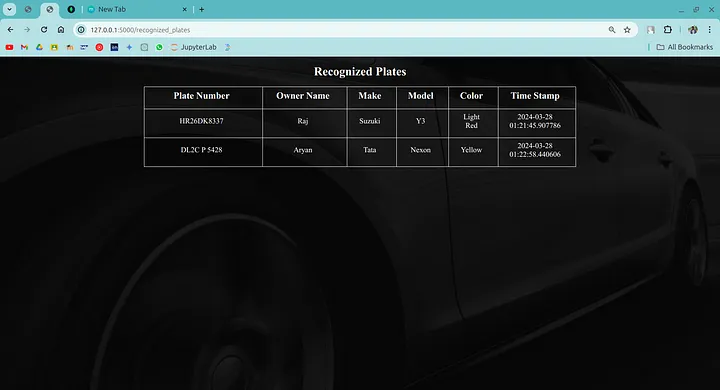The width and height of the screenshot is (720, 390).
Task: Open the blue sparkle Gemini bookmark
Action: pyautogui.click(x=129, y=47)
